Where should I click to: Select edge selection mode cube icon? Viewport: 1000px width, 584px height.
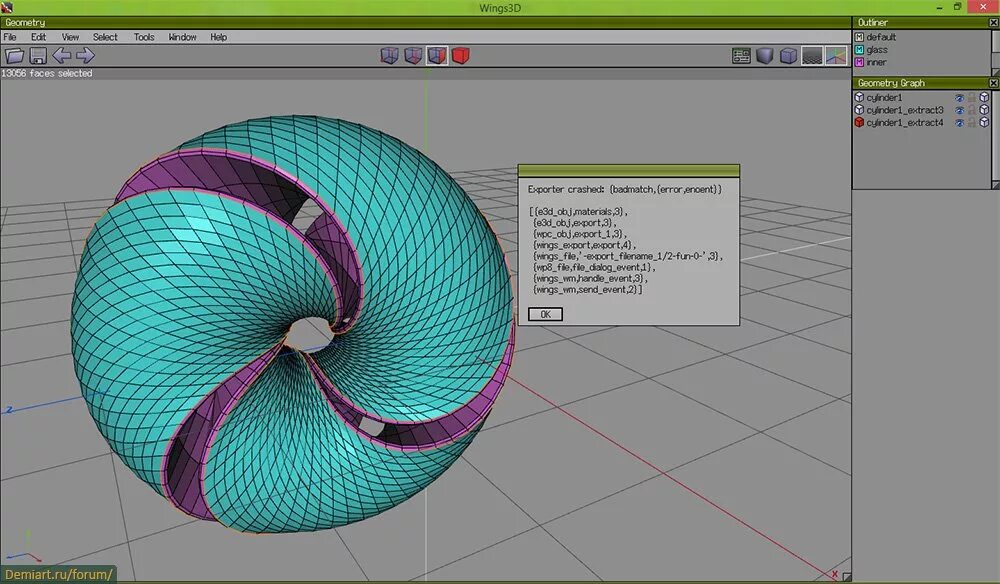tap(413, 56)
